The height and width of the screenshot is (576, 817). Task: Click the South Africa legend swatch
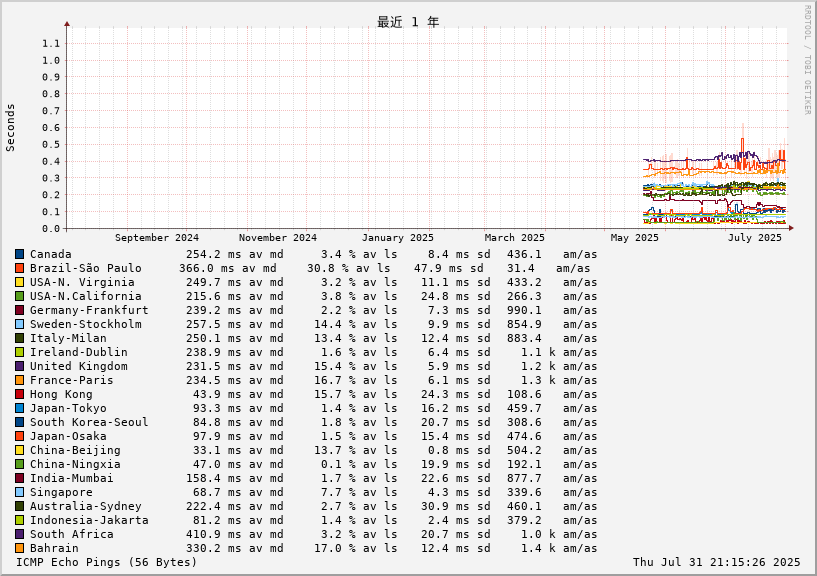point(19,534)
